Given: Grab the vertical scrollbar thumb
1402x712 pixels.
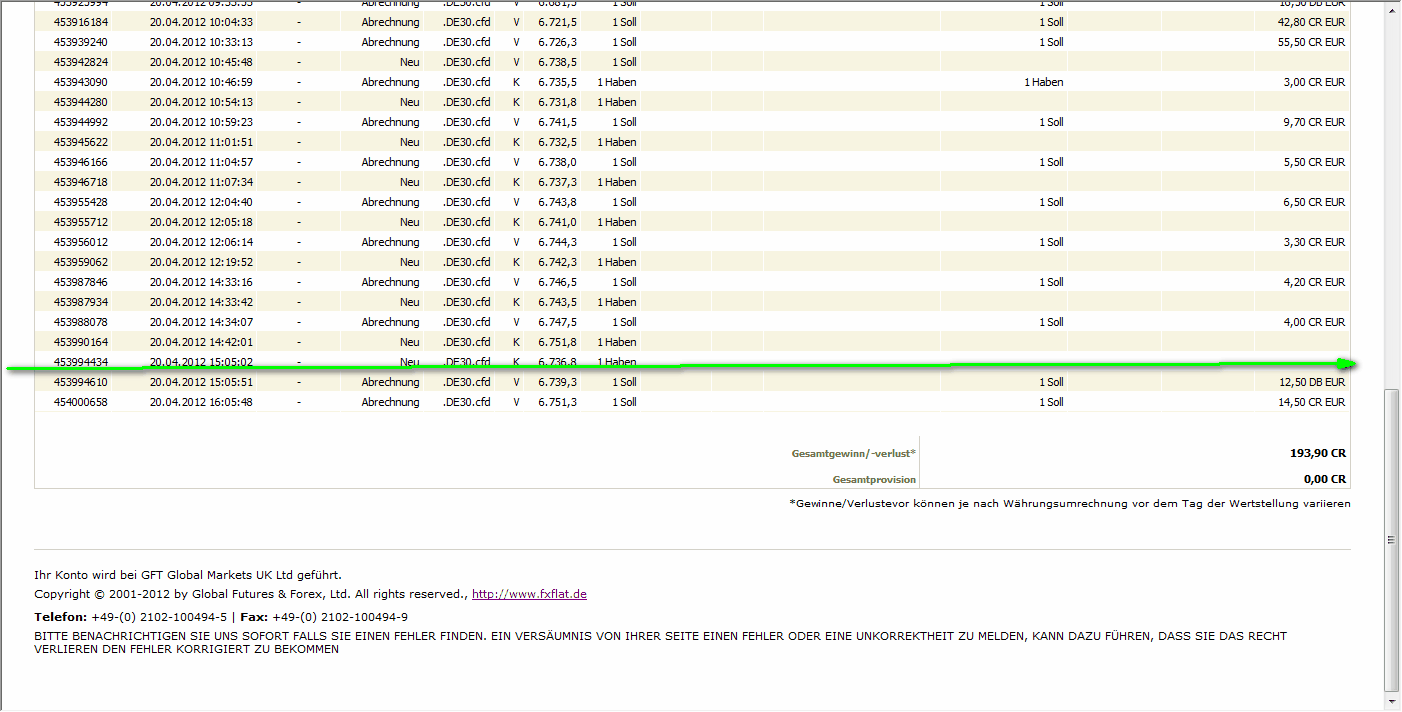Looking at the screenshot, I should (1390, 540).
